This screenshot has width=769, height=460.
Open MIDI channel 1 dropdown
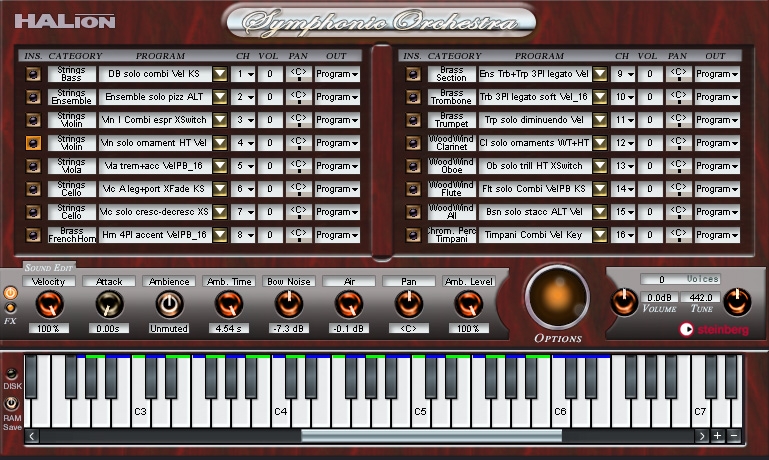[243, 74]
